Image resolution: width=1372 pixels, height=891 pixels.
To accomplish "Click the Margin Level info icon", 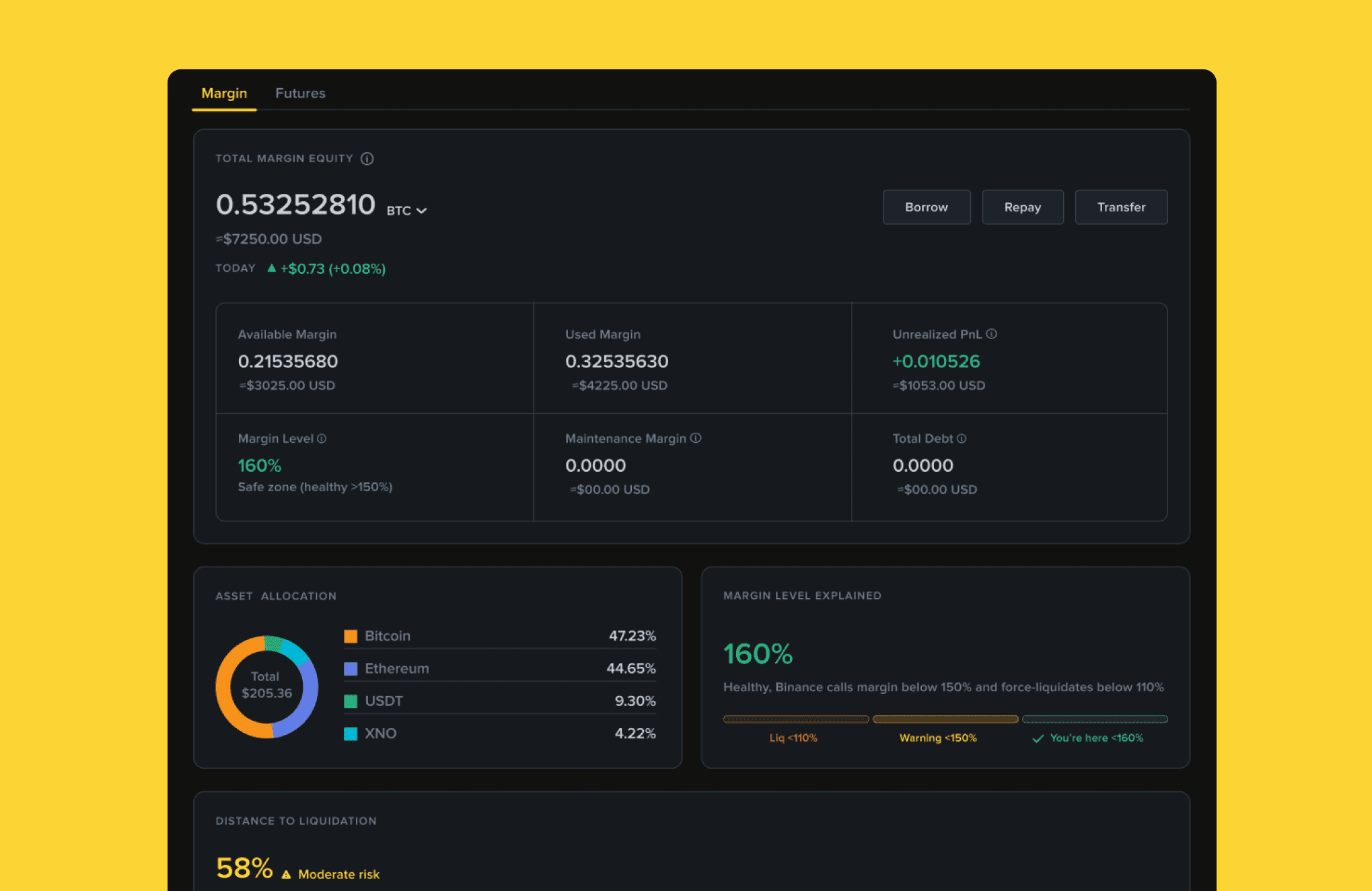I will pyautogui.click(x=322, y=438).
